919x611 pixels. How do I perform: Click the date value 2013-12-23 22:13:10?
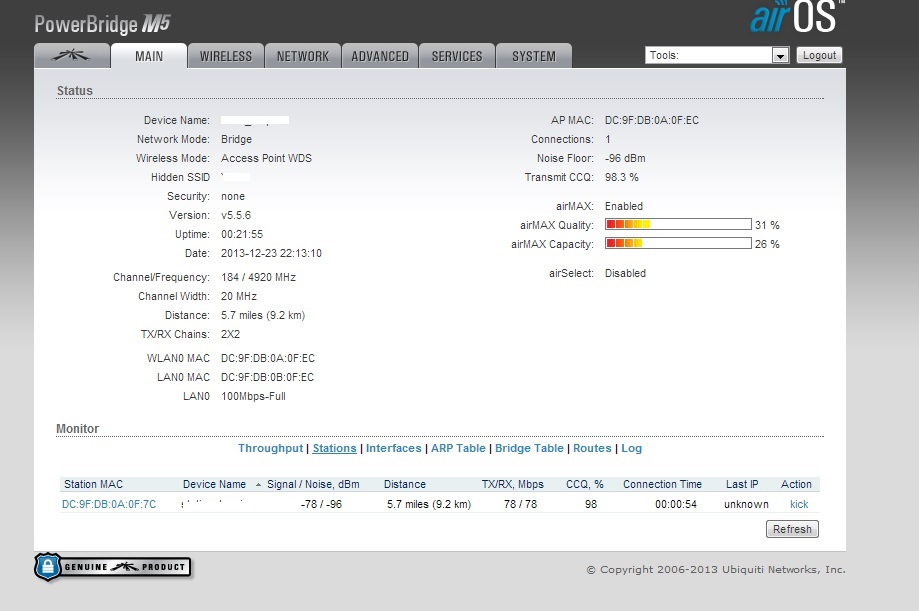pos(271,253)
